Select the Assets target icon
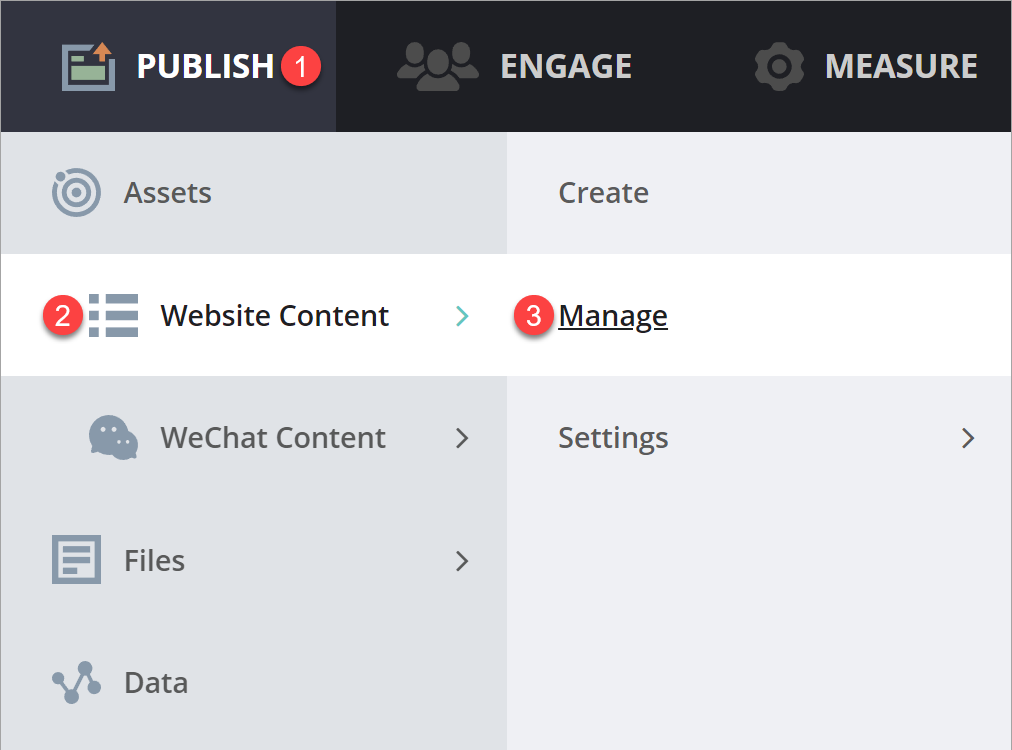1012x750 pixels. [76, 193]
